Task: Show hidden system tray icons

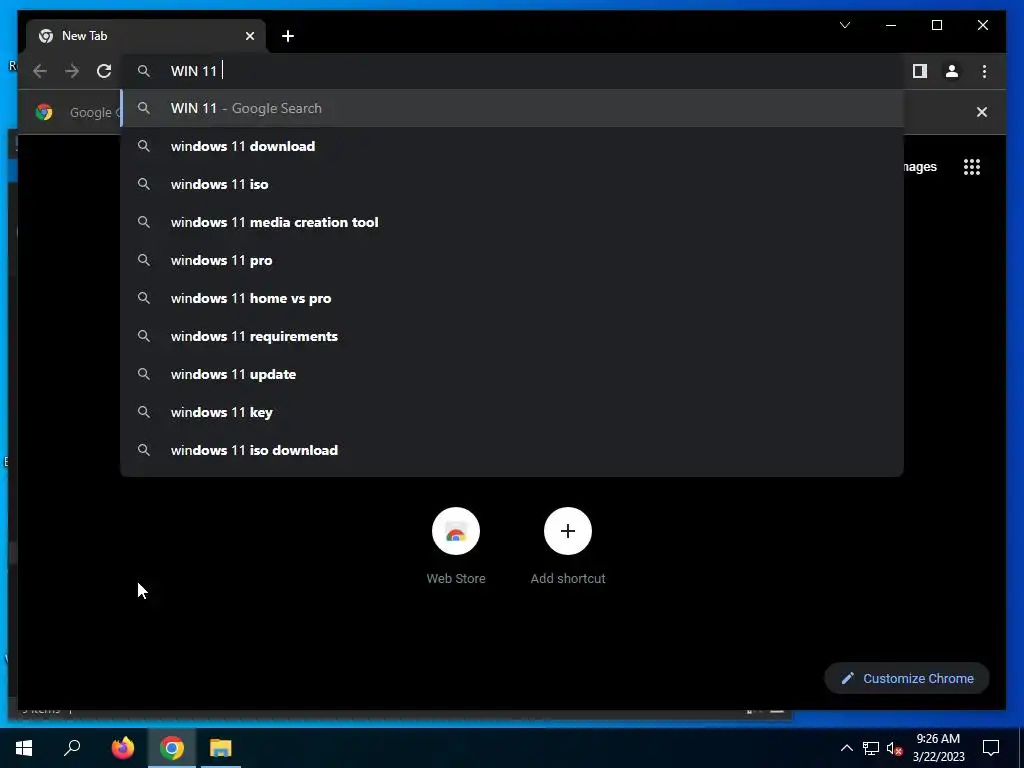Action: pyautogui.click(x=846, y=748)
